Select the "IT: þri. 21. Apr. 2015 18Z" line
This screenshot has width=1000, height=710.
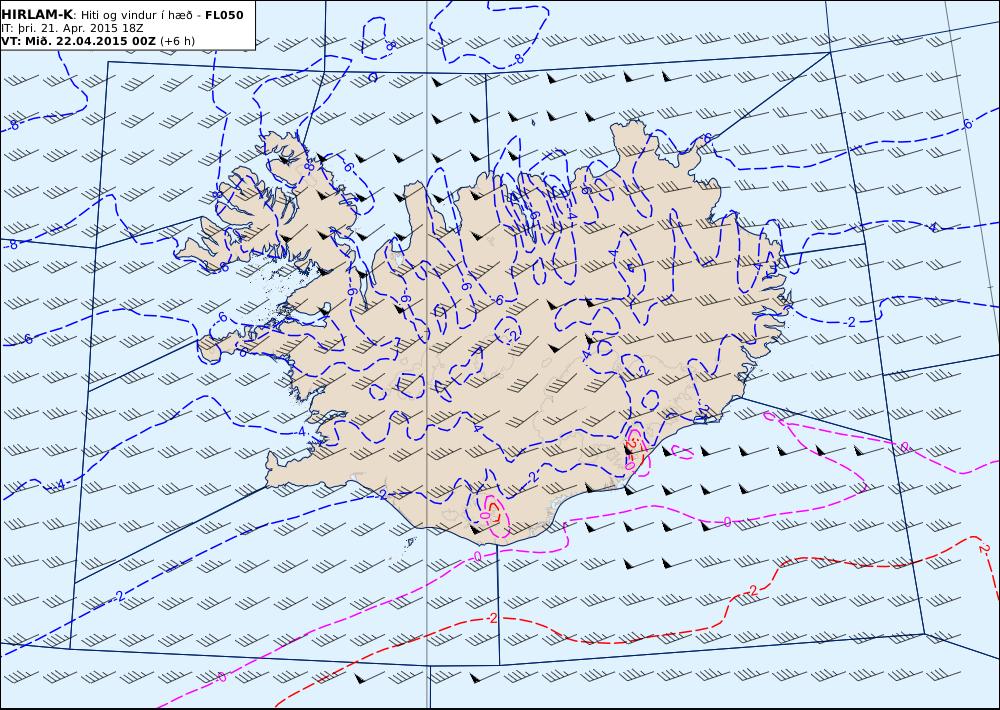point(72,28)
